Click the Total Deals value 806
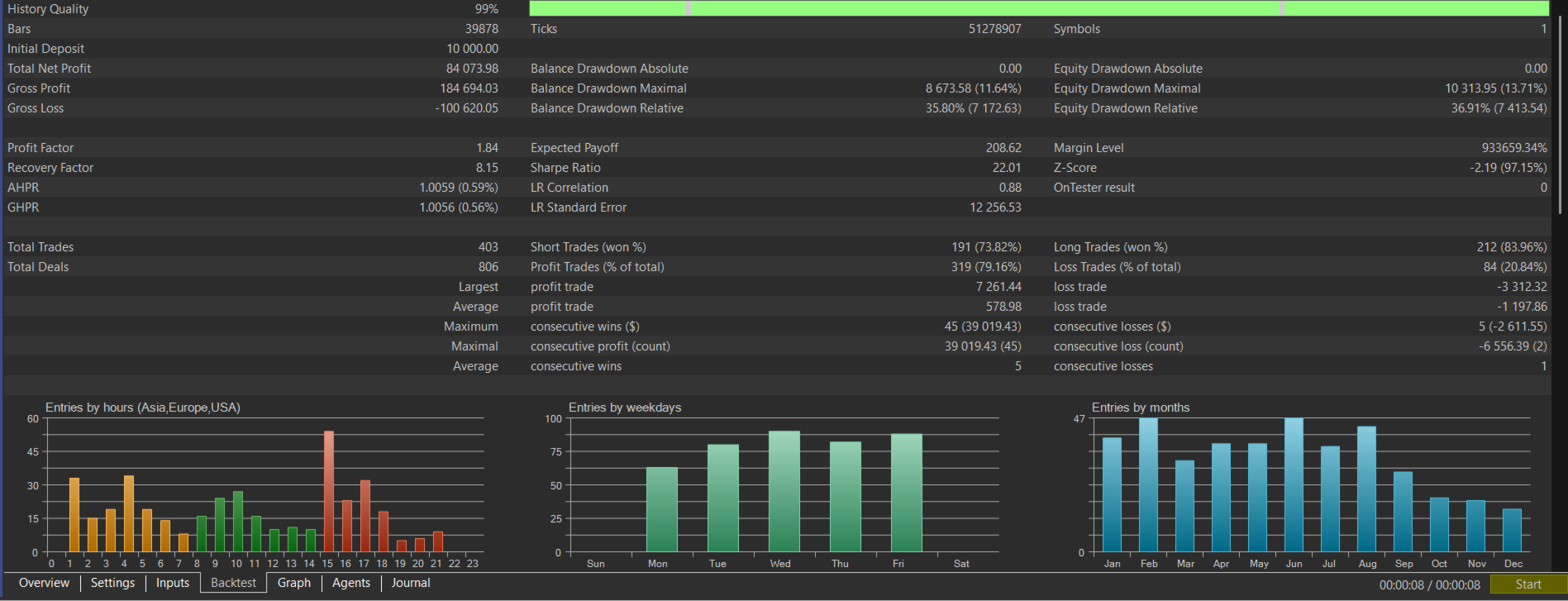 (x=489, y=267)
